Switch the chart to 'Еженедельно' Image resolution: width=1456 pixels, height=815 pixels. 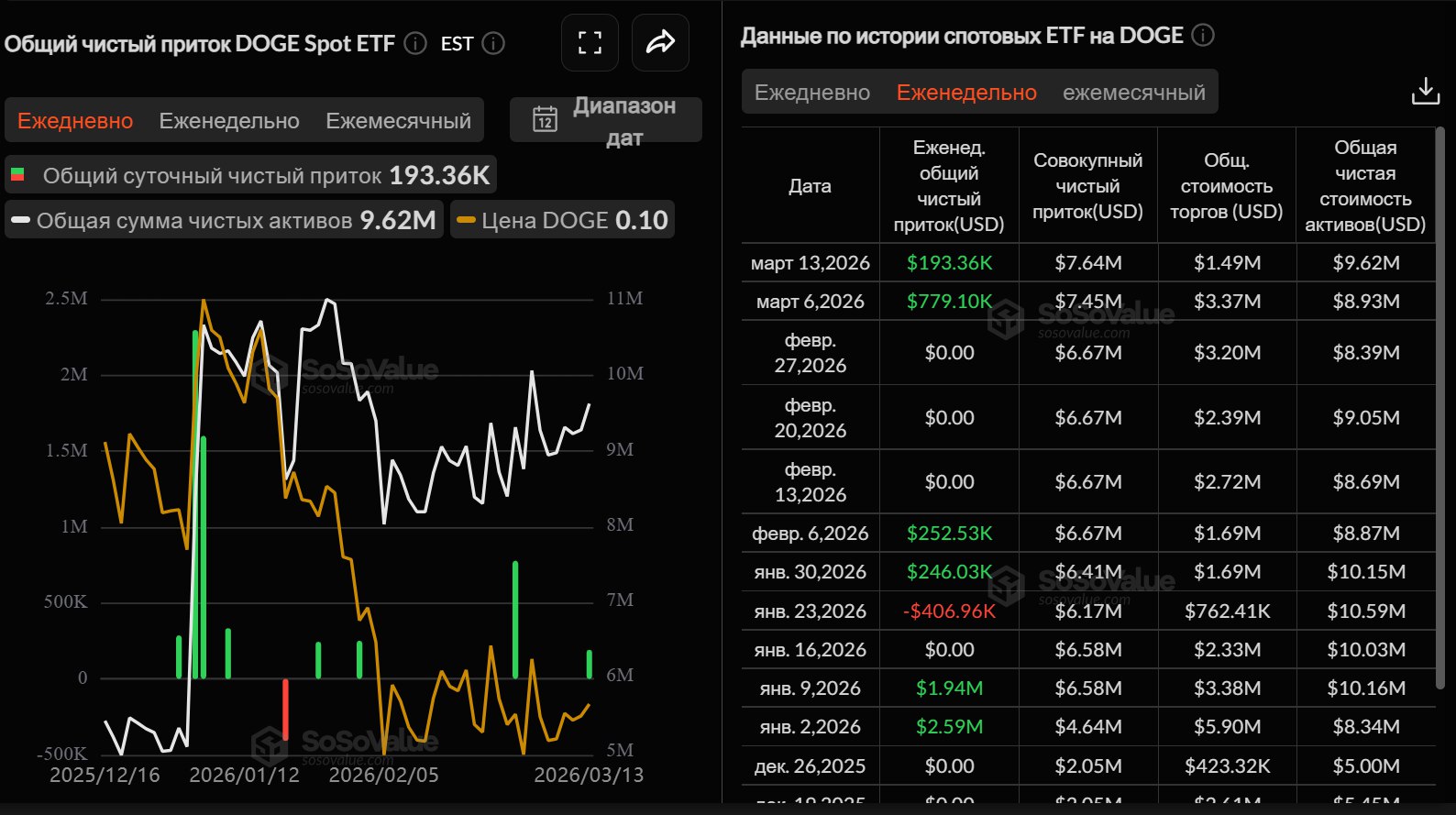point(229,121)
